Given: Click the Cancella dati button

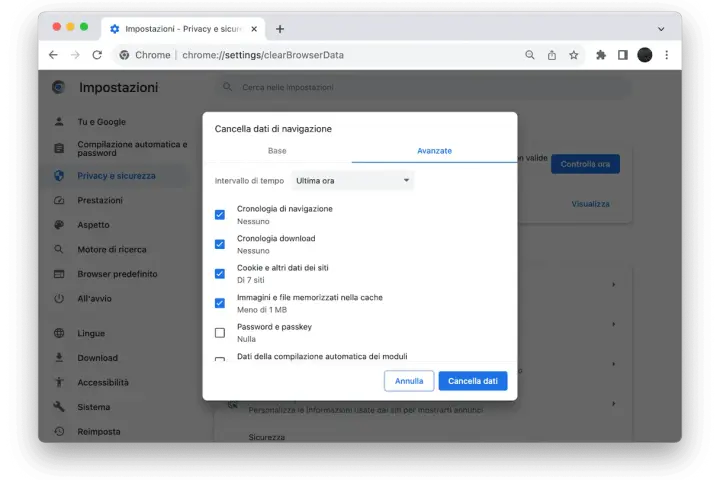Looking at the screenshot, I should (x=473, y=381).
